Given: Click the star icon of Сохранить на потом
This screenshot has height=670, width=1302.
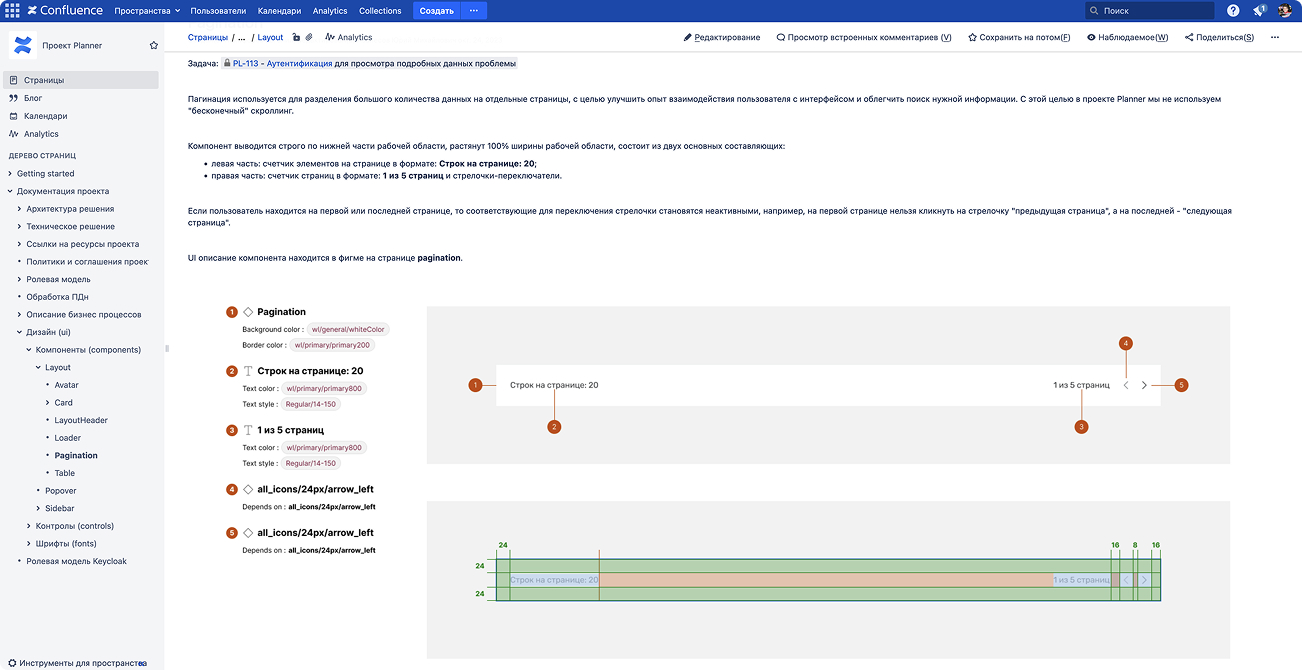Looking at the screenshot, I should 972,37.
